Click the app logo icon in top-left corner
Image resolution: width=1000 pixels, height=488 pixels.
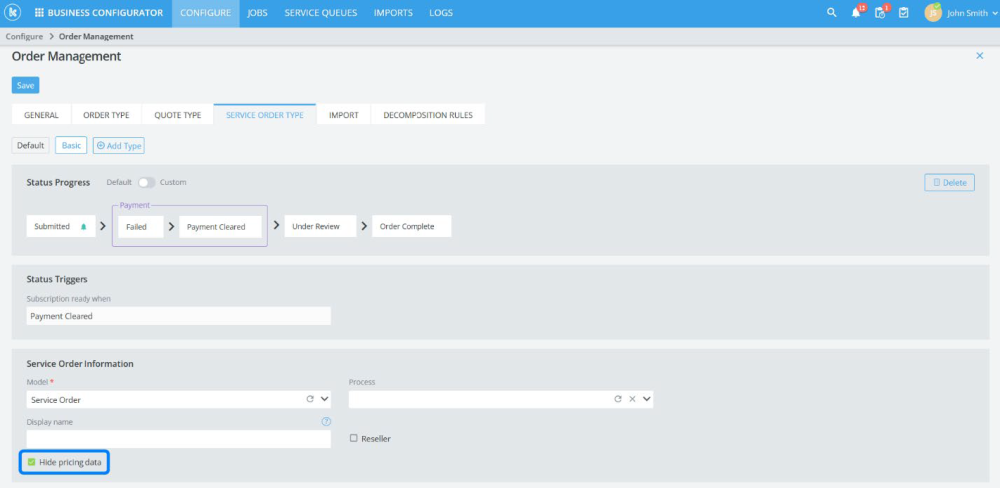[13, 13]
